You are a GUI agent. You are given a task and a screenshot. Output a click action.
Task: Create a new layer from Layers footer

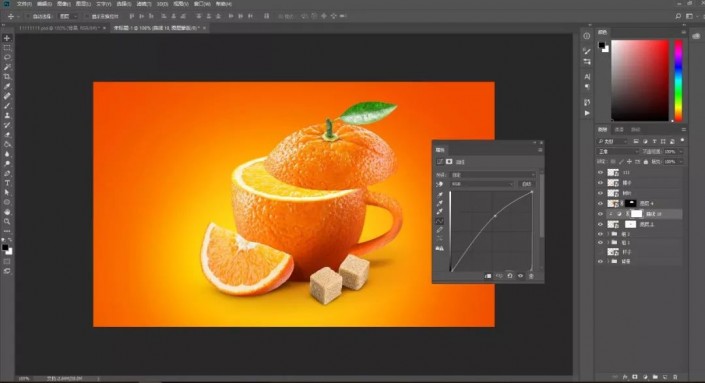(x=665, y=377)
